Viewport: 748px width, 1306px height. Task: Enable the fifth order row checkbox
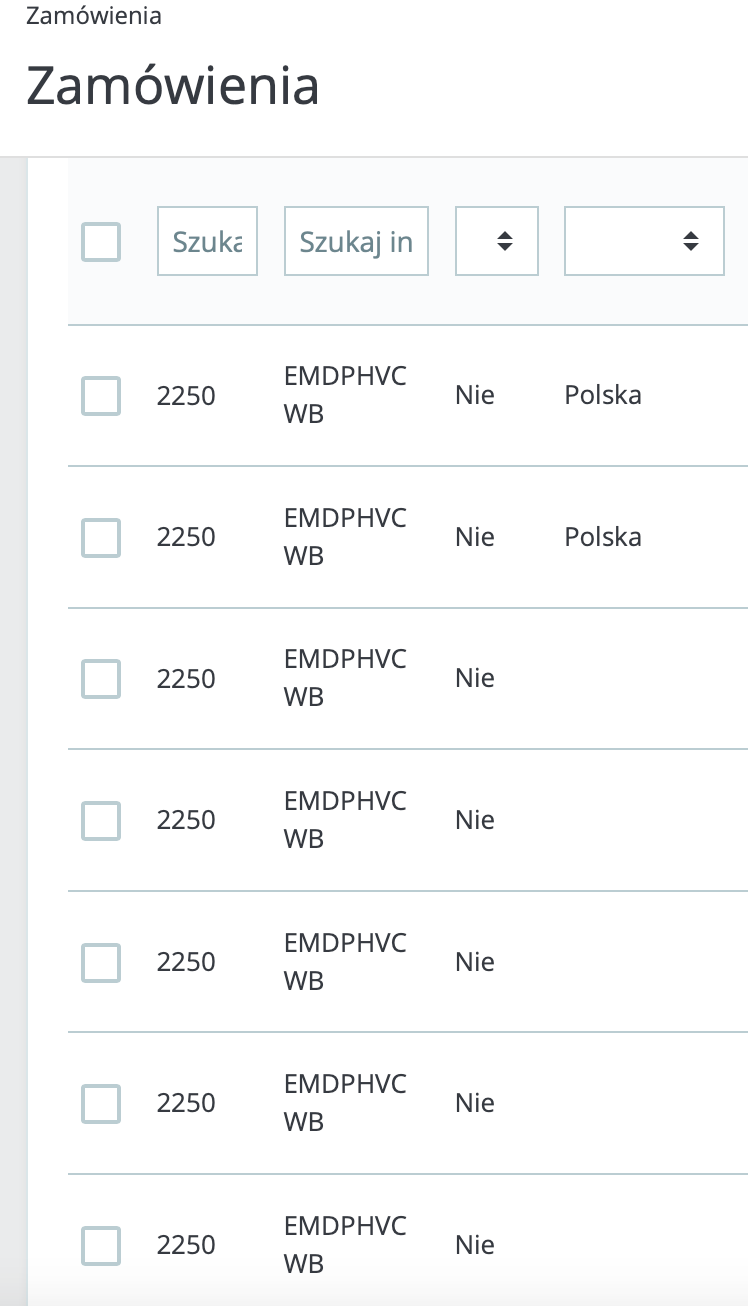pos(101,963)
